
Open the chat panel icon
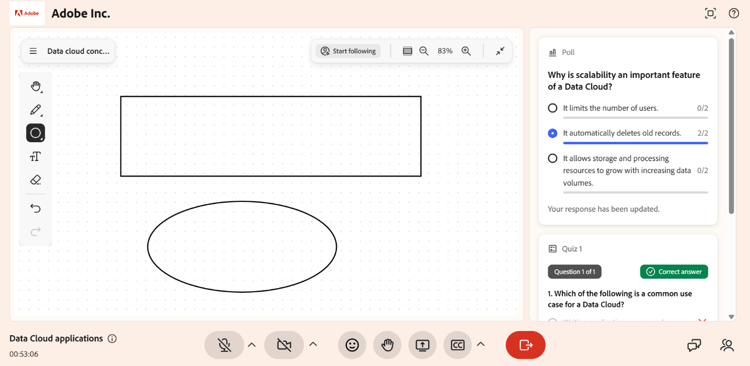point(694,345)
